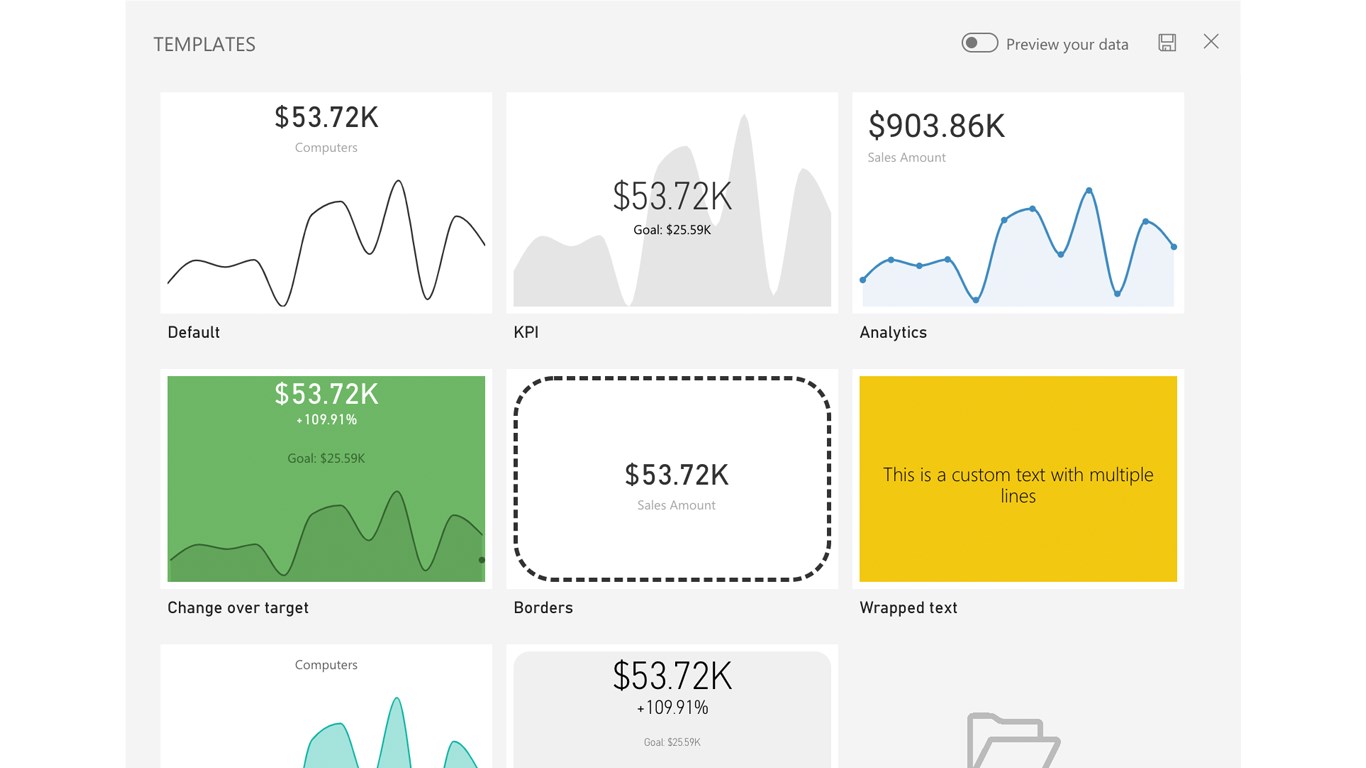Click the "Default" label
Image resolution: width=1366 pixels, height=768 pixels.
click(194, 332)
